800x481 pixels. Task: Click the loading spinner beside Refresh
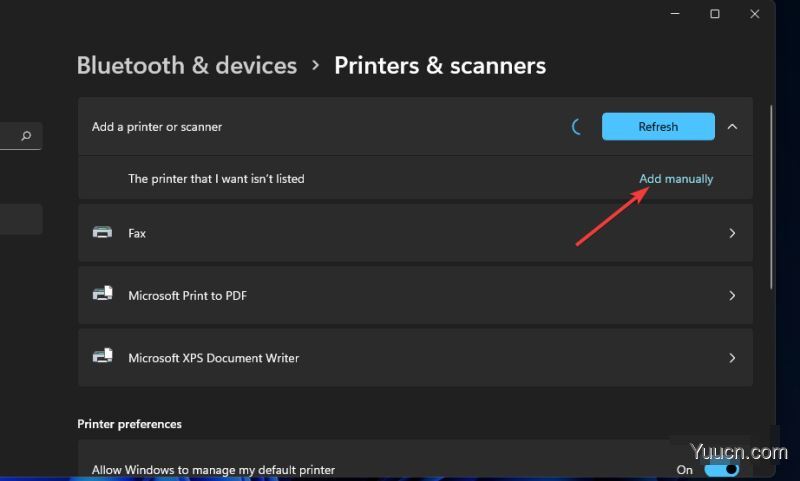[577, 127]
